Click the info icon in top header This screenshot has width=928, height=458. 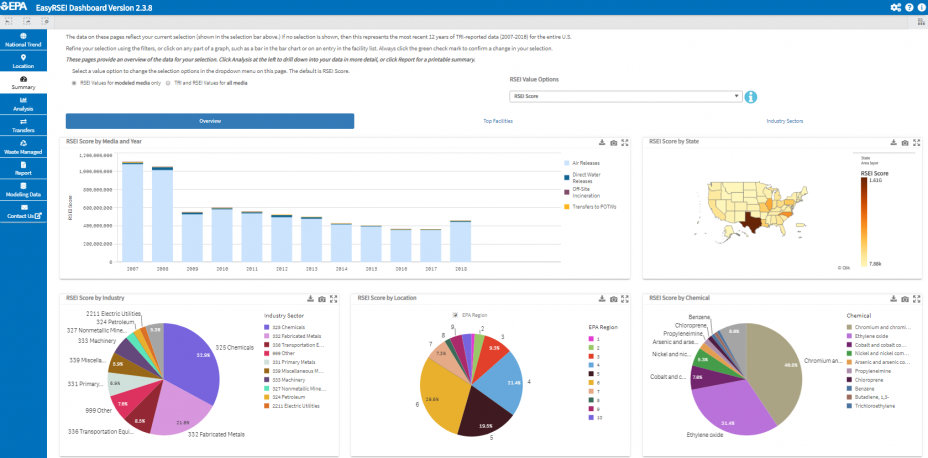point(921,7)
